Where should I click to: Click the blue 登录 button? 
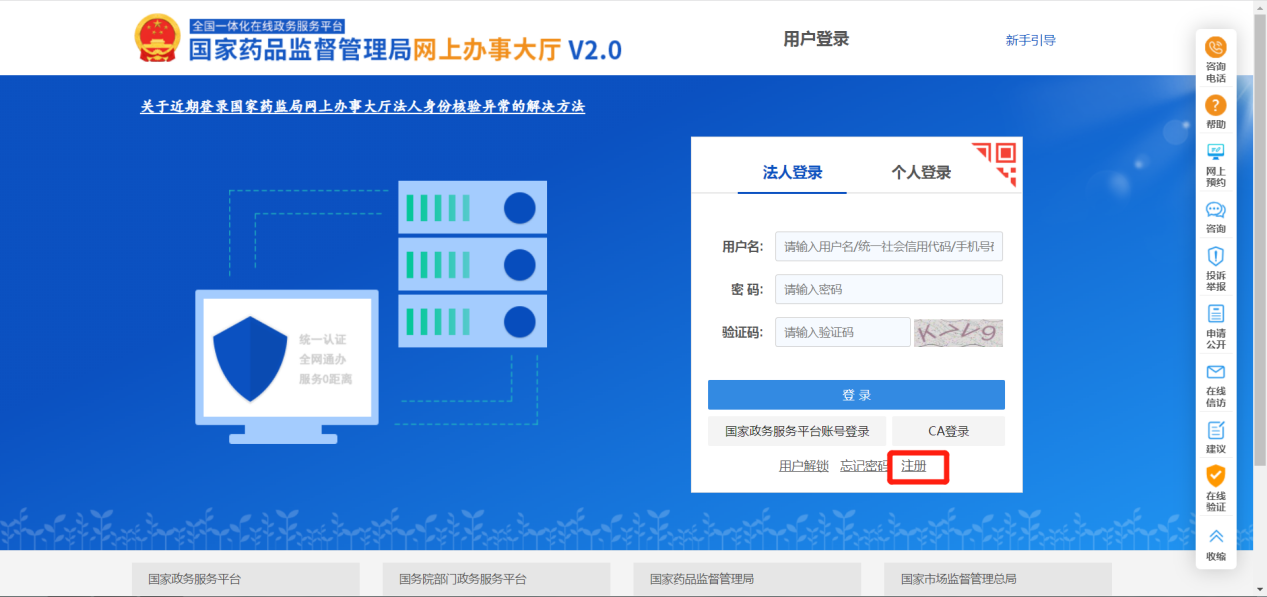click(856, 395)
